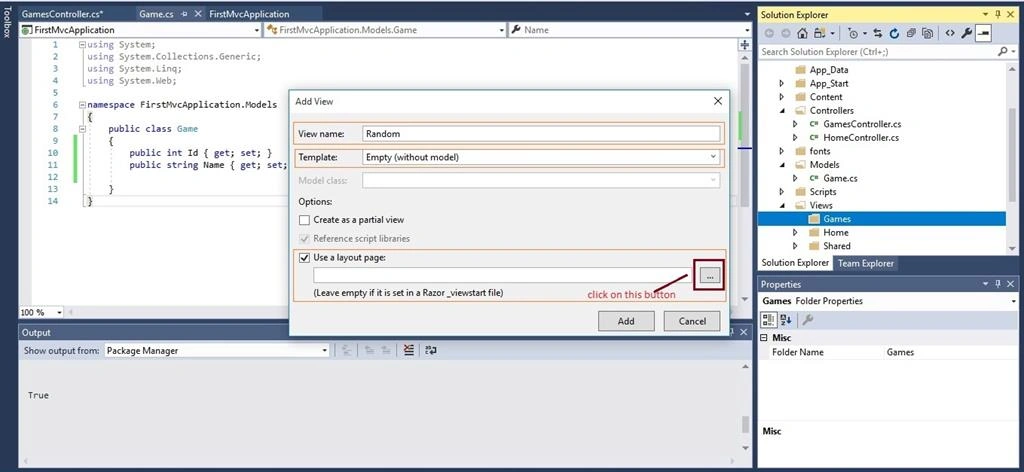
Task: Click the Go to Previous Message output icon
Action: click(x=369, y=351)
